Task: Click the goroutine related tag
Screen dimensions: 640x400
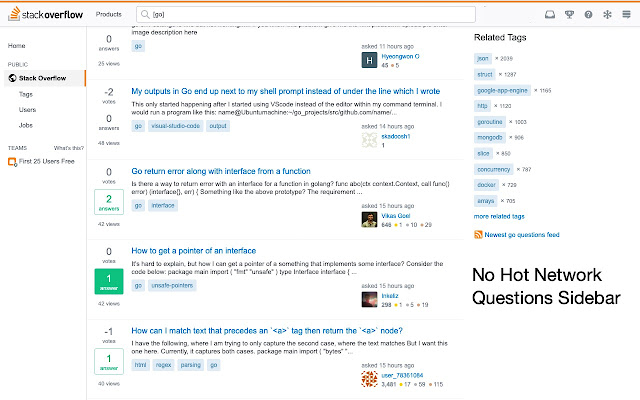Action: point(490,122)
